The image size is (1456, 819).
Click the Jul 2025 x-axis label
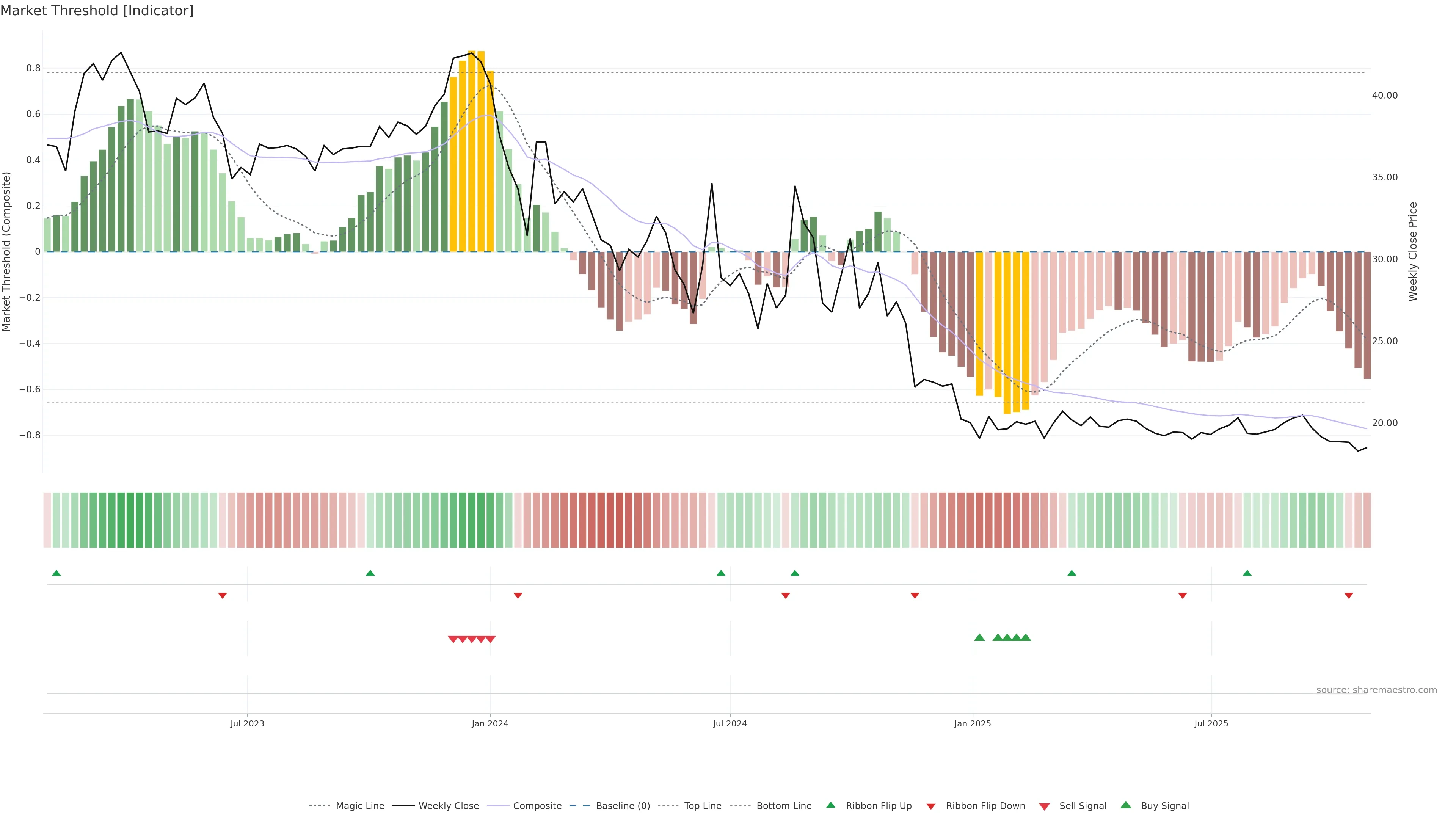coord(1211,723)
